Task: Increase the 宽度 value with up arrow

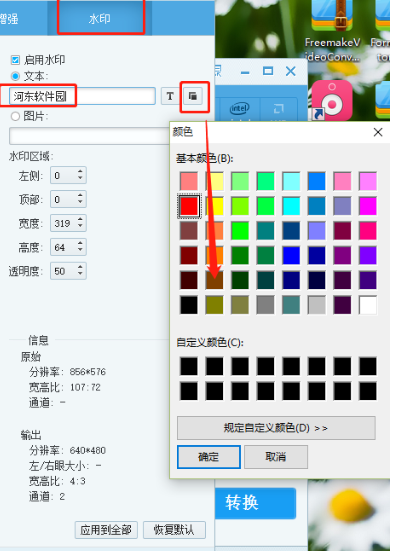Action: point(80,219)
